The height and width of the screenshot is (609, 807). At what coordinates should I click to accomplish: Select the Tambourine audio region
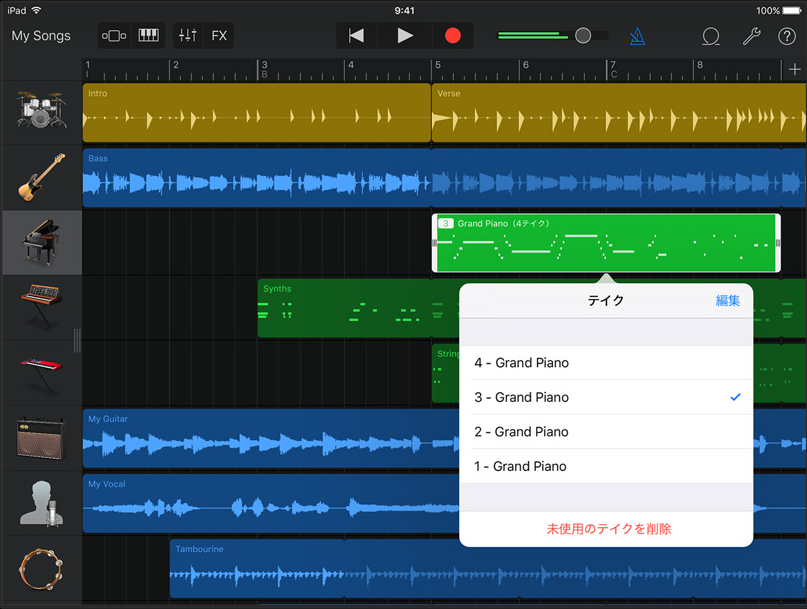point(488,568)
